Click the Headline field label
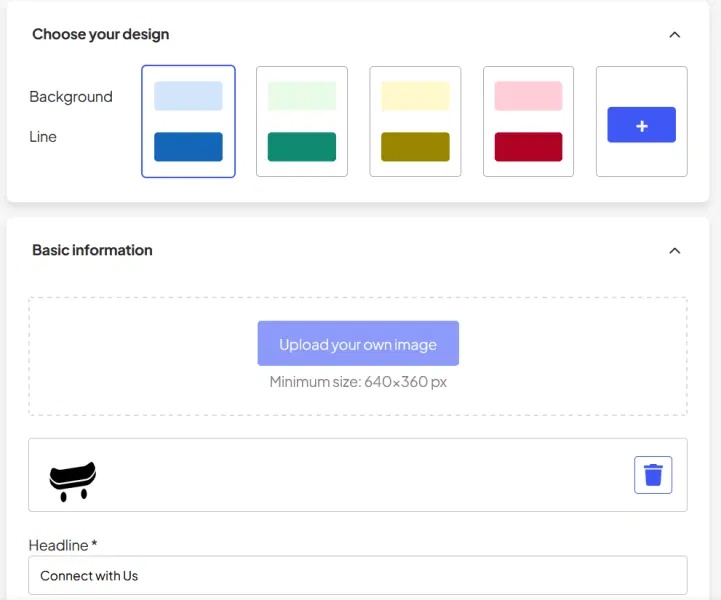This screenshot has height=600, width=721. pyautogui.click(x=62, y=545)
